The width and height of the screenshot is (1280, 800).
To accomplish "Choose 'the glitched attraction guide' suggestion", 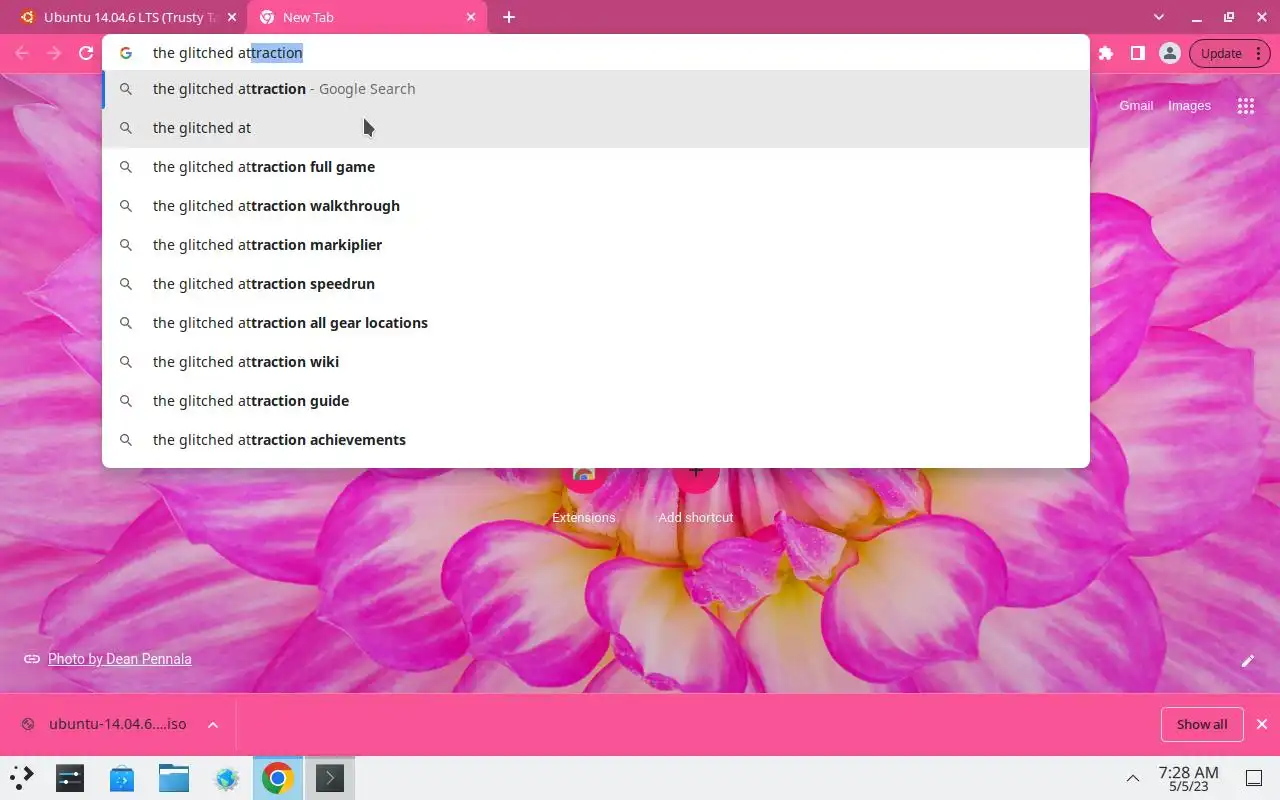I will click(596, 401).
